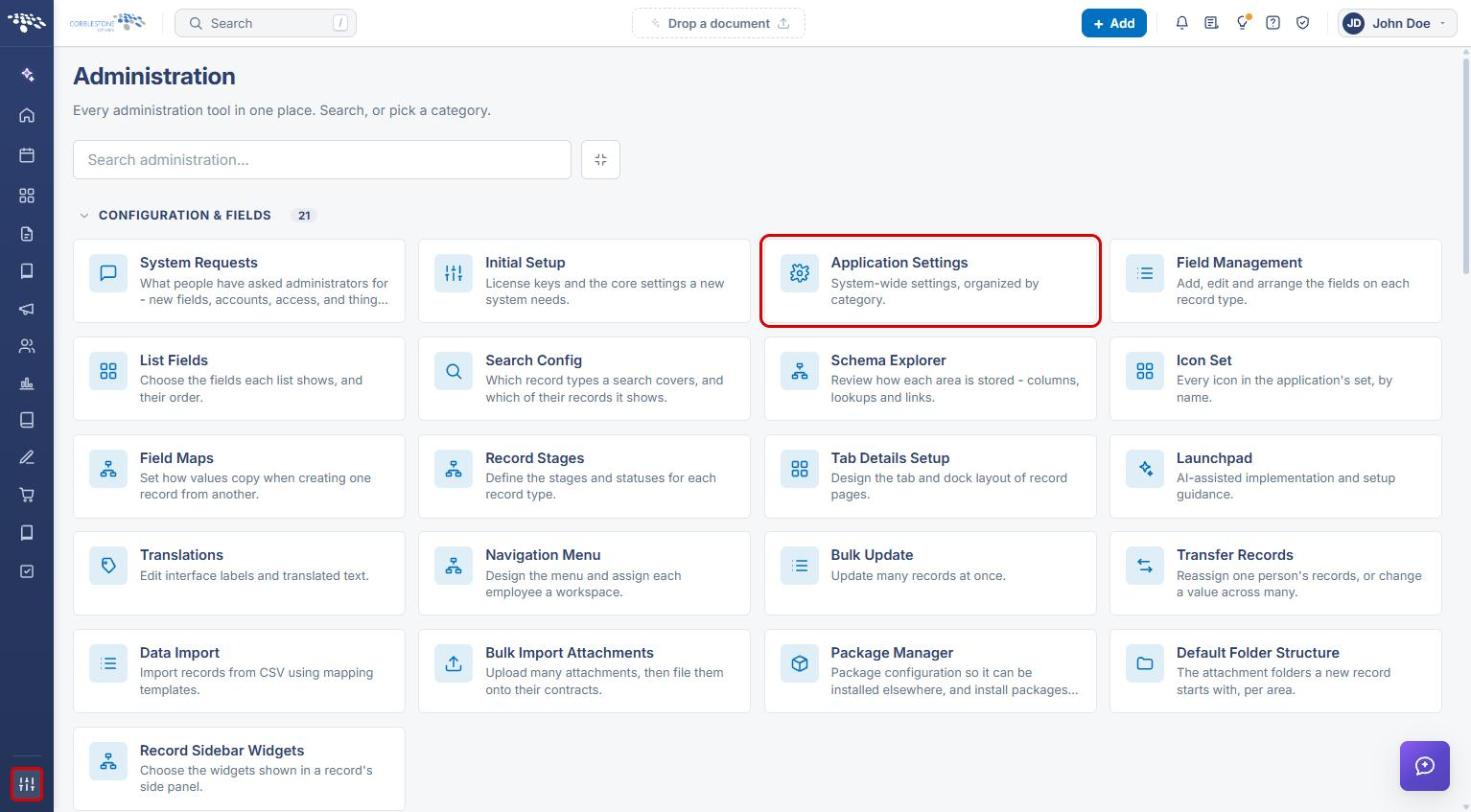Viewport: 1471px width, 812px height.
Task: Open the Initial Setup tile
Action: tap(584, 281)
